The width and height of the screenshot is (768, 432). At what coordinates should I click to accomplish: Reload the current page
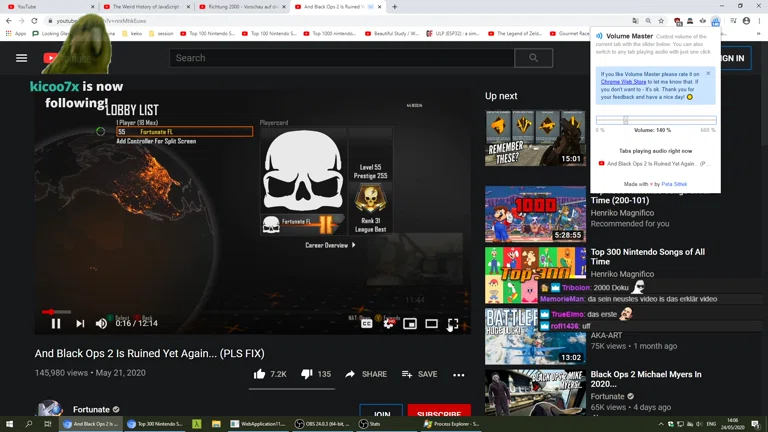(34, 21)
